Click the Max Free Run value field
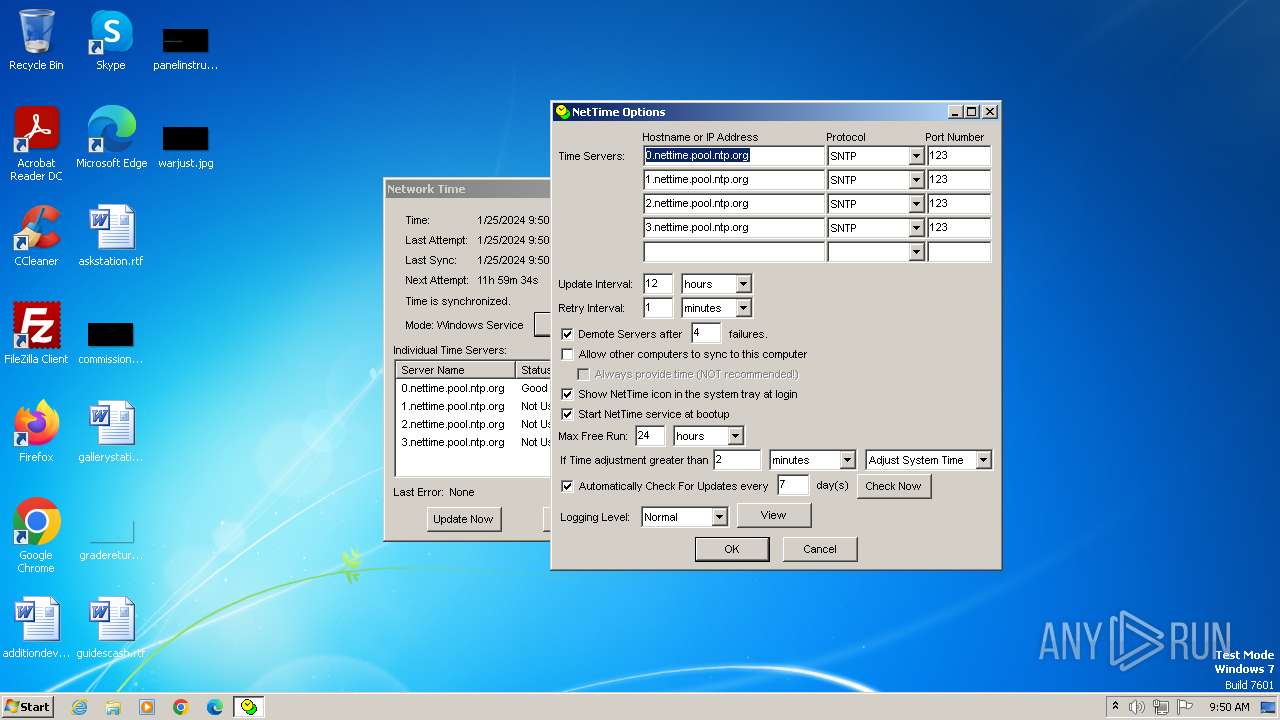Viewport: 1280px width, 720px height. (x=650, y=436)
